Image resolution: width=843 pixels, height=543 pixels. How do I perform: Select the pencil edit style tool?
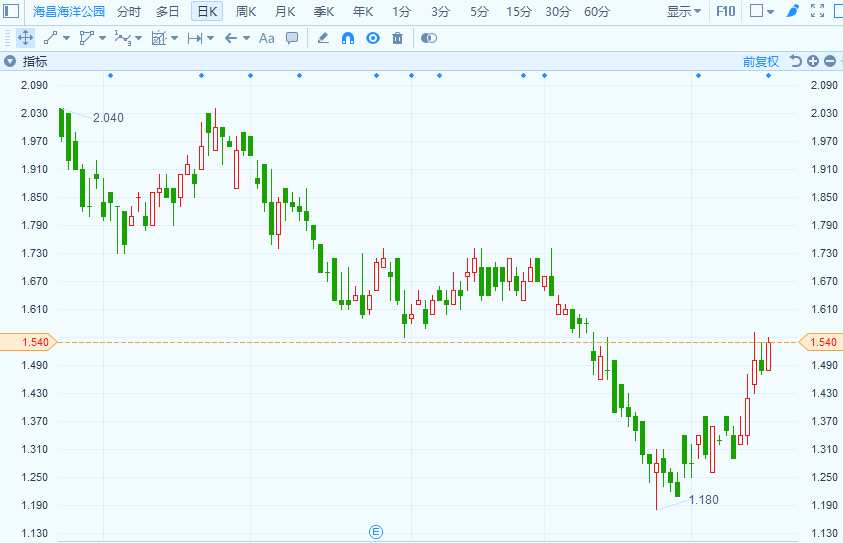click(323, 38)
